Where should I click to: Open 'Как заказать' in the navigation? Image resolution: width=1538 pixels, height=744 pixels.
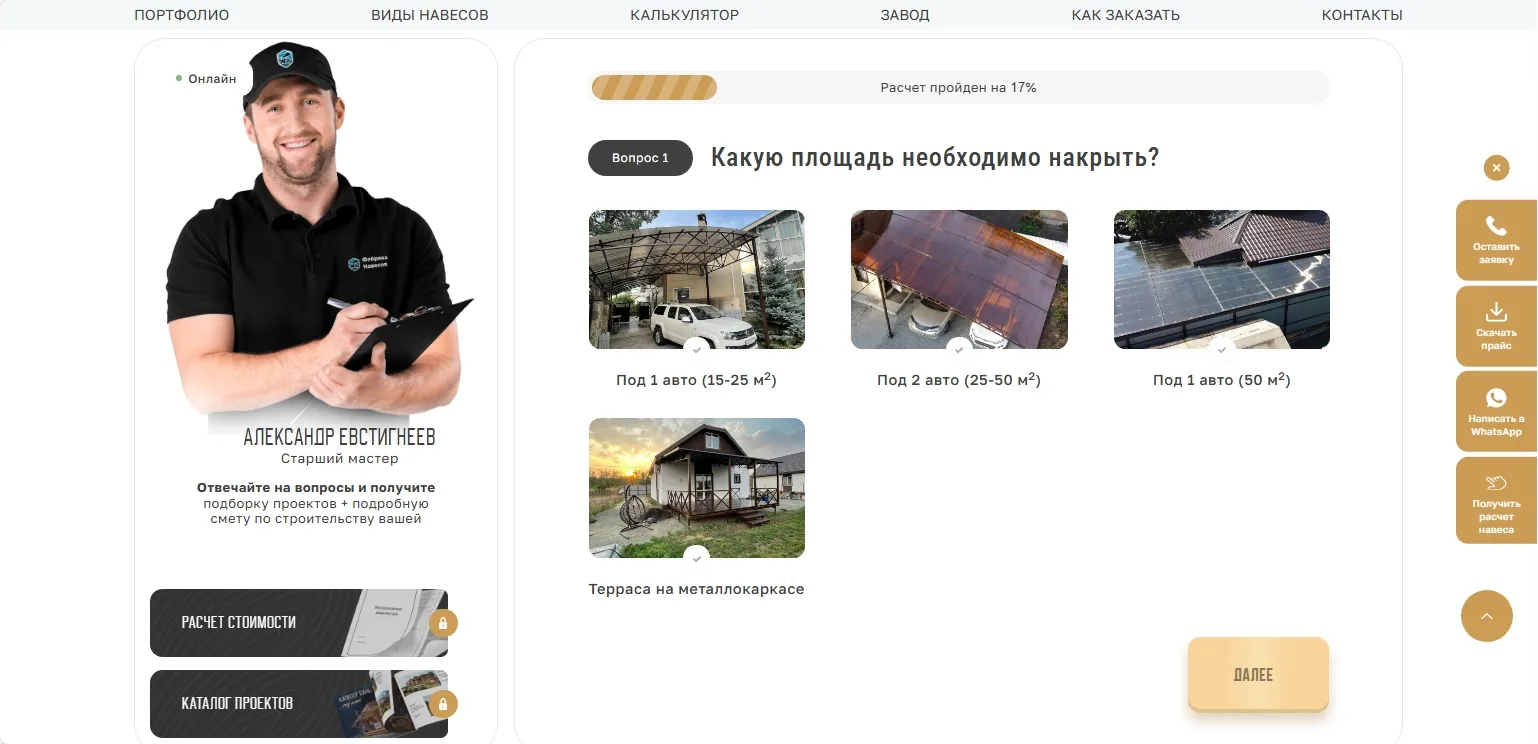1126,15
